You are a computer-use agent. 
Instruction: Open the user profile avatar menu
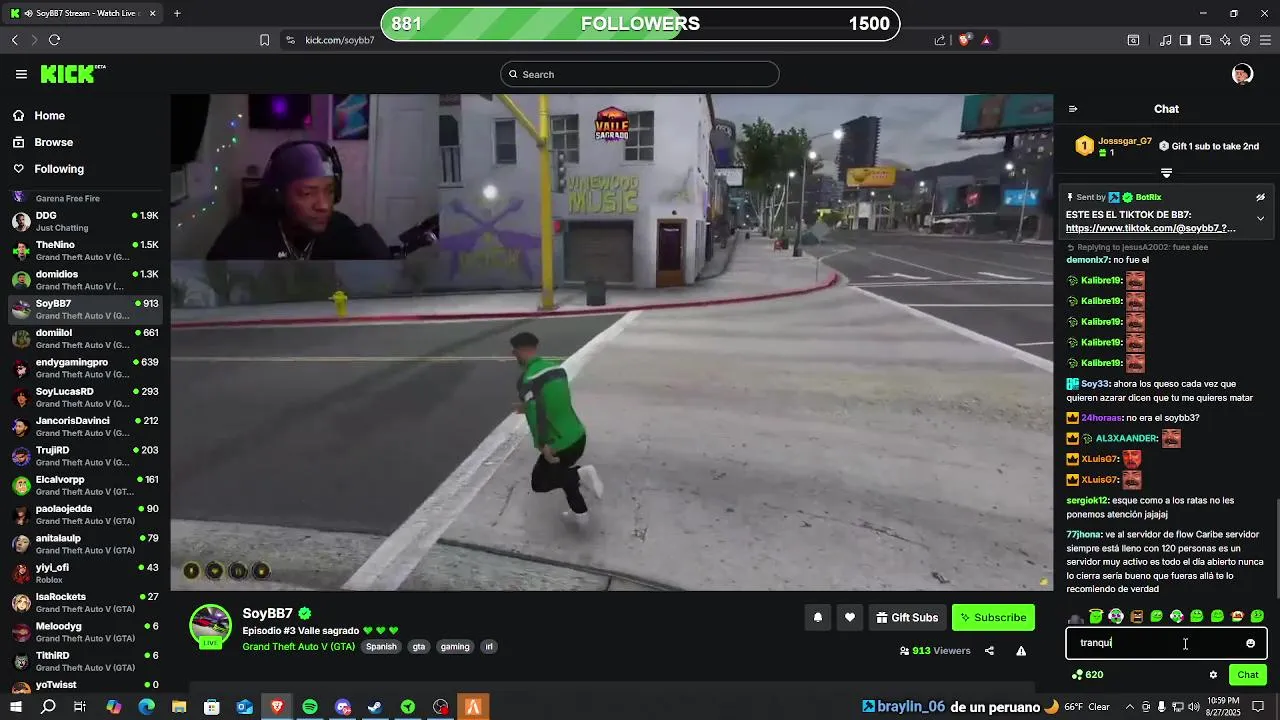(x=1242, y=74)
